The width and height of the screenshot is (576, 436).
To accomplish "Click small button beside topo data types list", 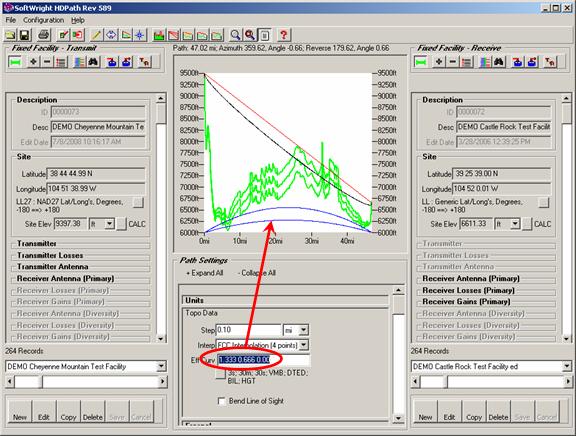I will coord(220,374).
